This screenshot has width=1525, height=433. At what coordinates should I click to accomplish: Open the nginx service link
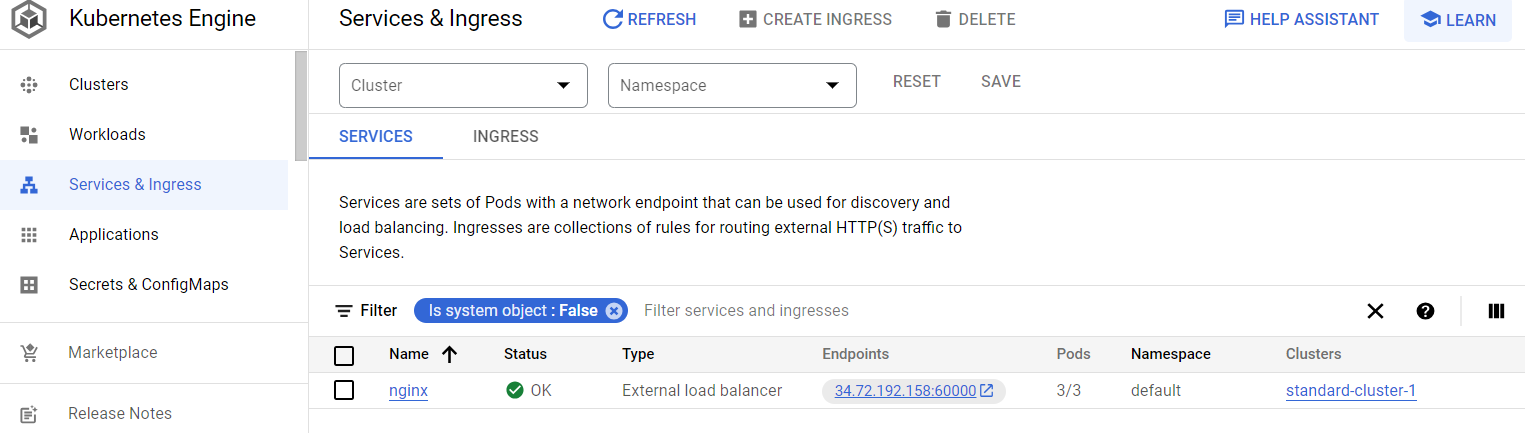[x=408, y=391]
